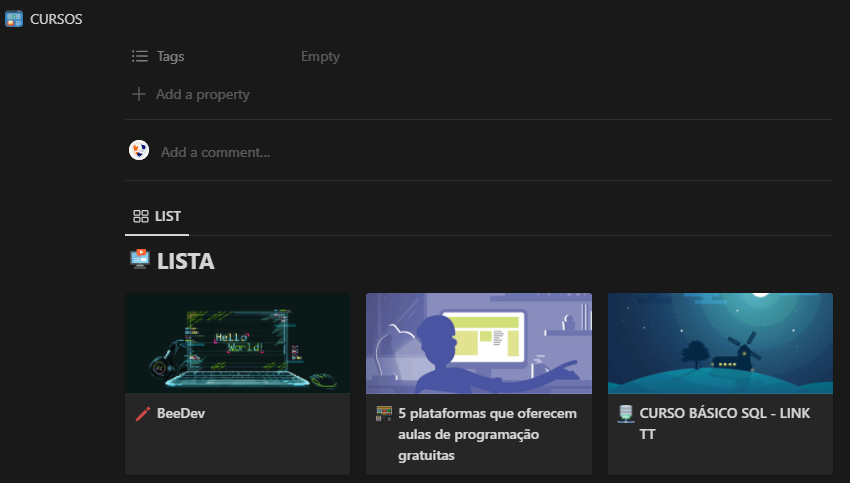The width and height of the screenshot is (850, 483).
Task: Click the Tags property list icon
Action: pos(139,56)
